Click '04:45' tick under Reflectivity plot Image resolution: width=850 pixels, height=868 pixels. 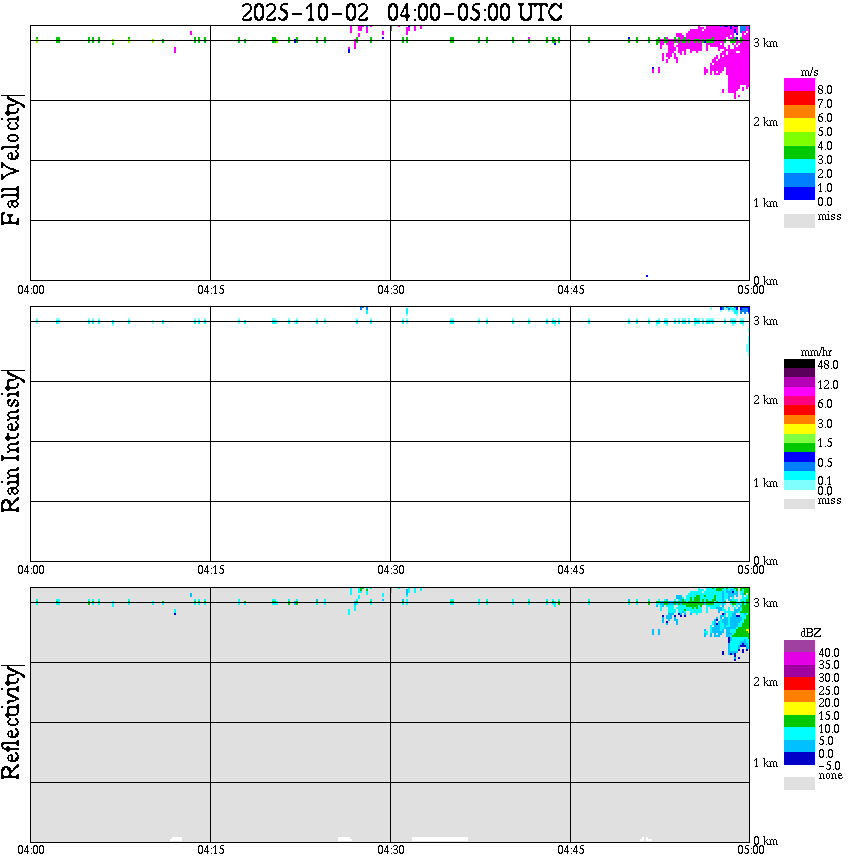click(571, 850)
